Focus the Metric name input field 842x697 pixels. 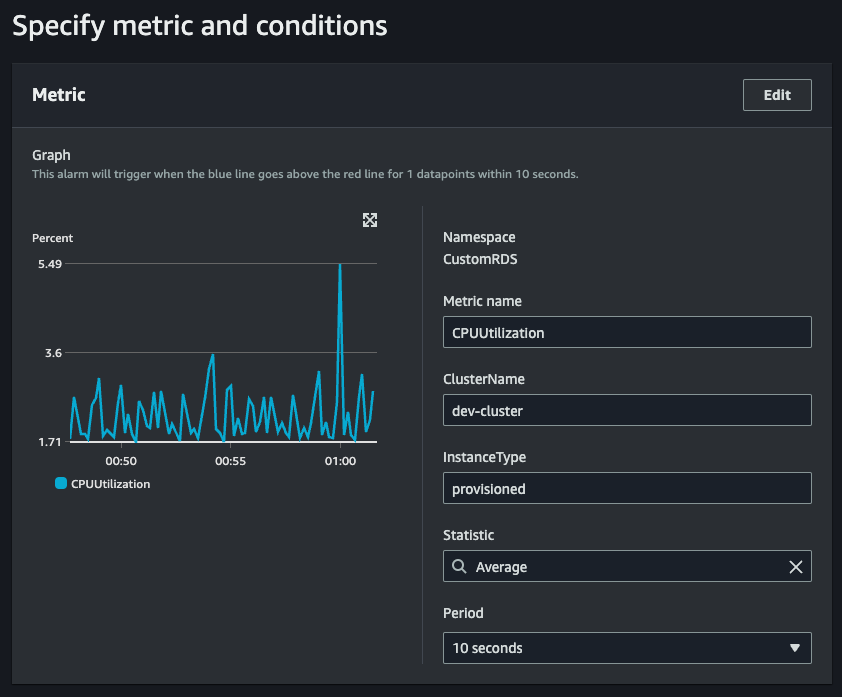(x=626, y=332)
